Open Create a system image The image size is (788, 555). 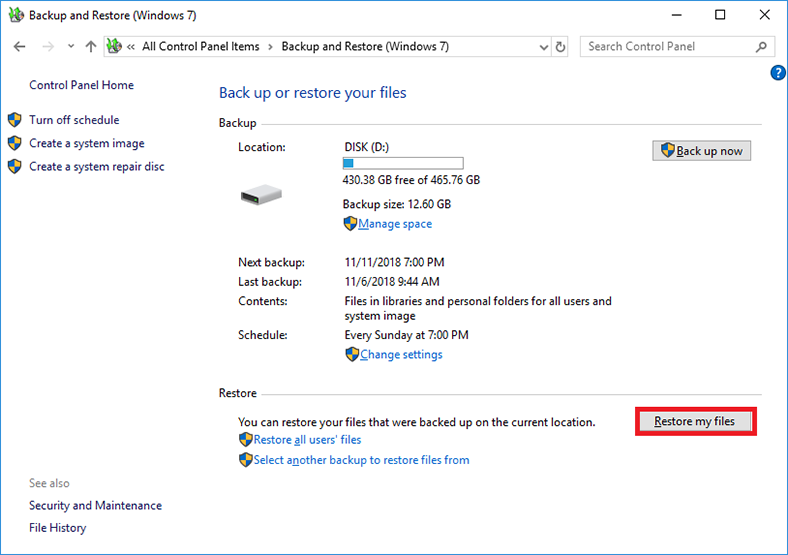click(87, 143)
